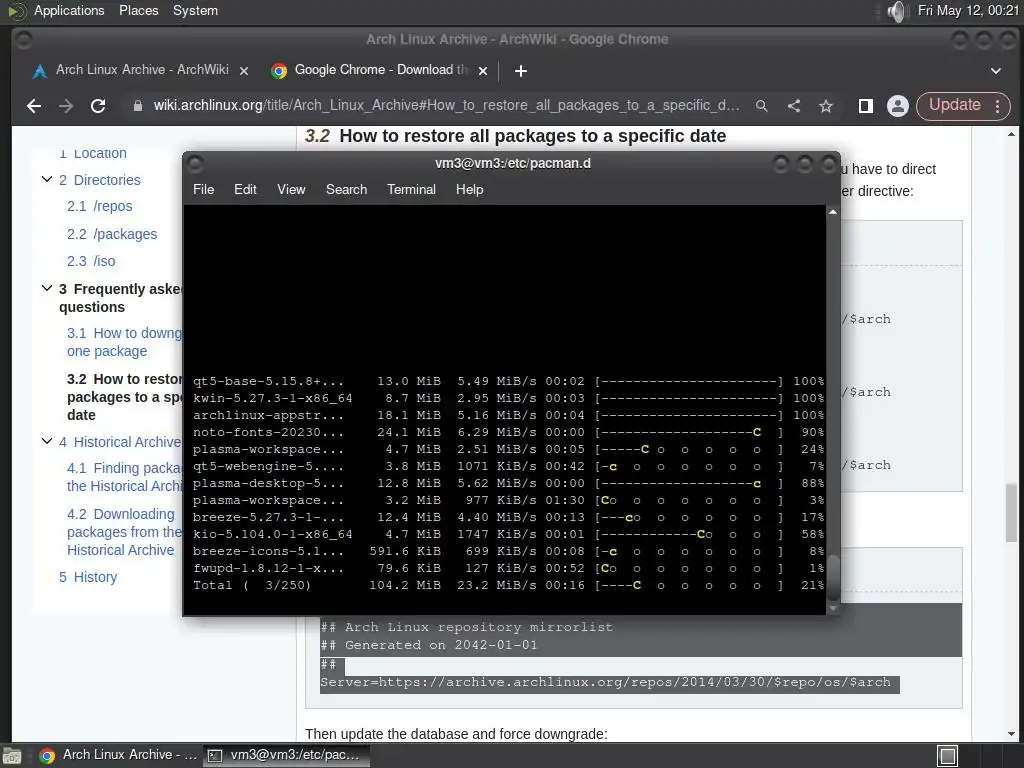
Task: Collapse 4 Historical Archive section
Action: click(47, 441)
